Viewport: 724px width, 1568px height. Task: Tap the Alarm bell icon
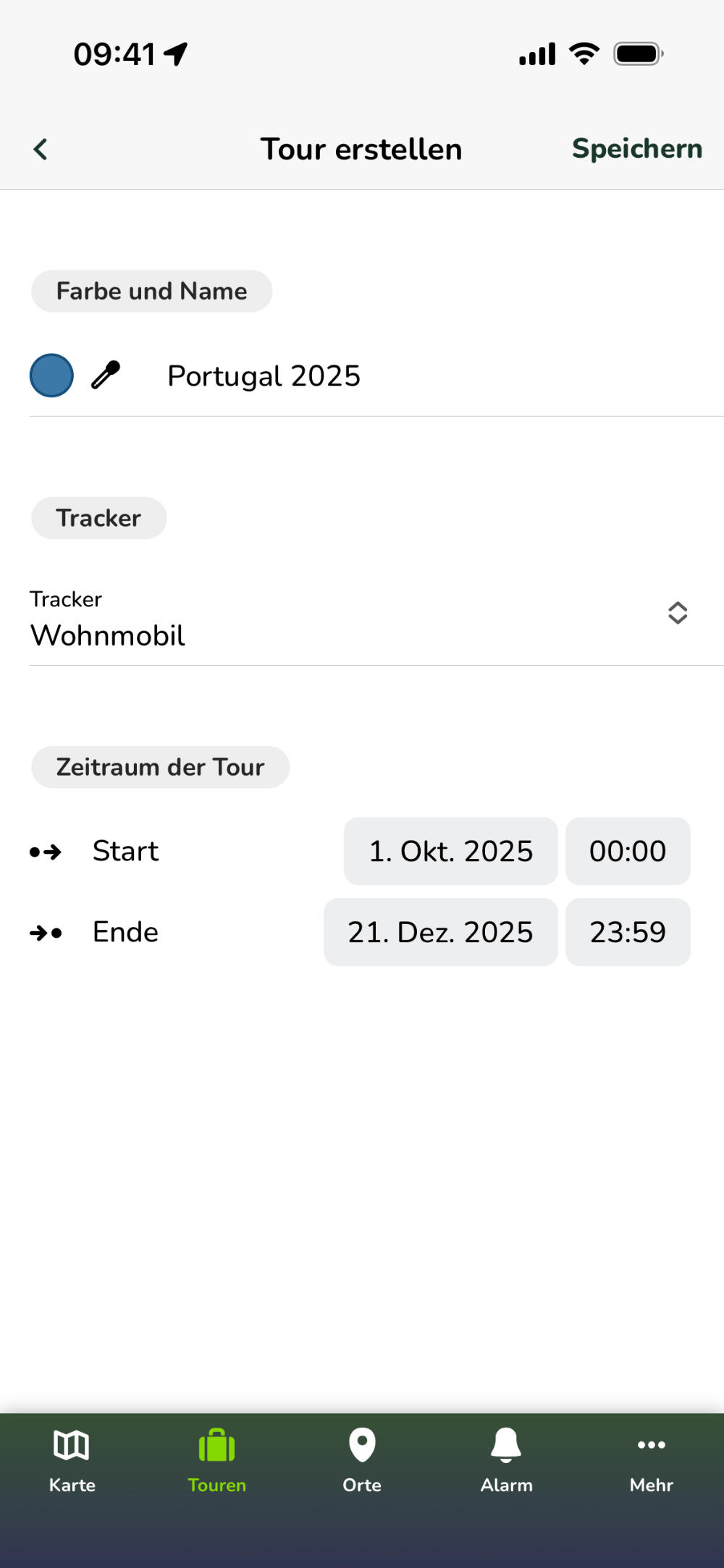pos(506,1445)
